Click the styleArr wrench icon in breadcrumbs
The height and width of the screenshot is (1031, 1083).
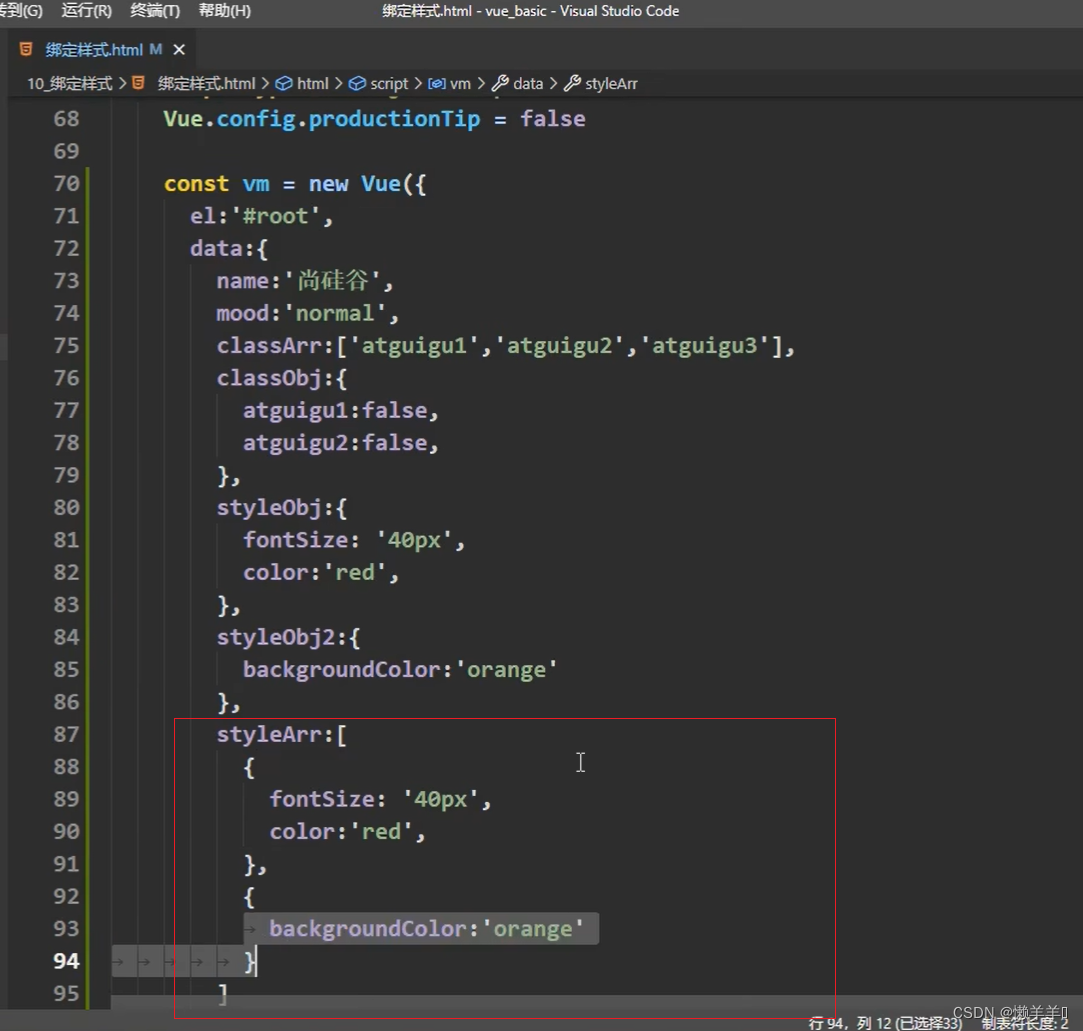[572, 84]
